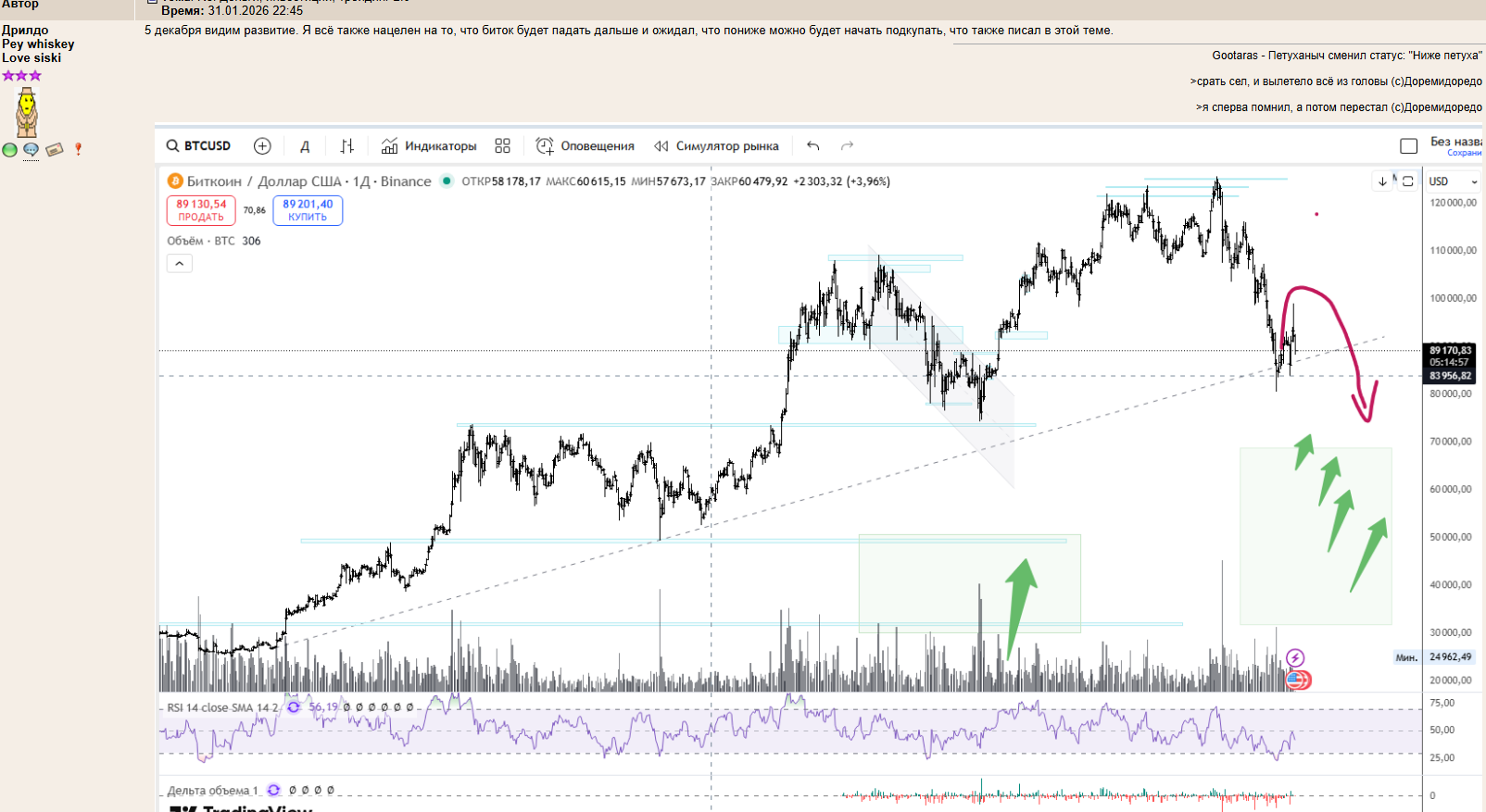This screenshot has width=1486, height=812.
Task: Start the Симулятор рынка replay mode
Action: (x=716, y=146)
